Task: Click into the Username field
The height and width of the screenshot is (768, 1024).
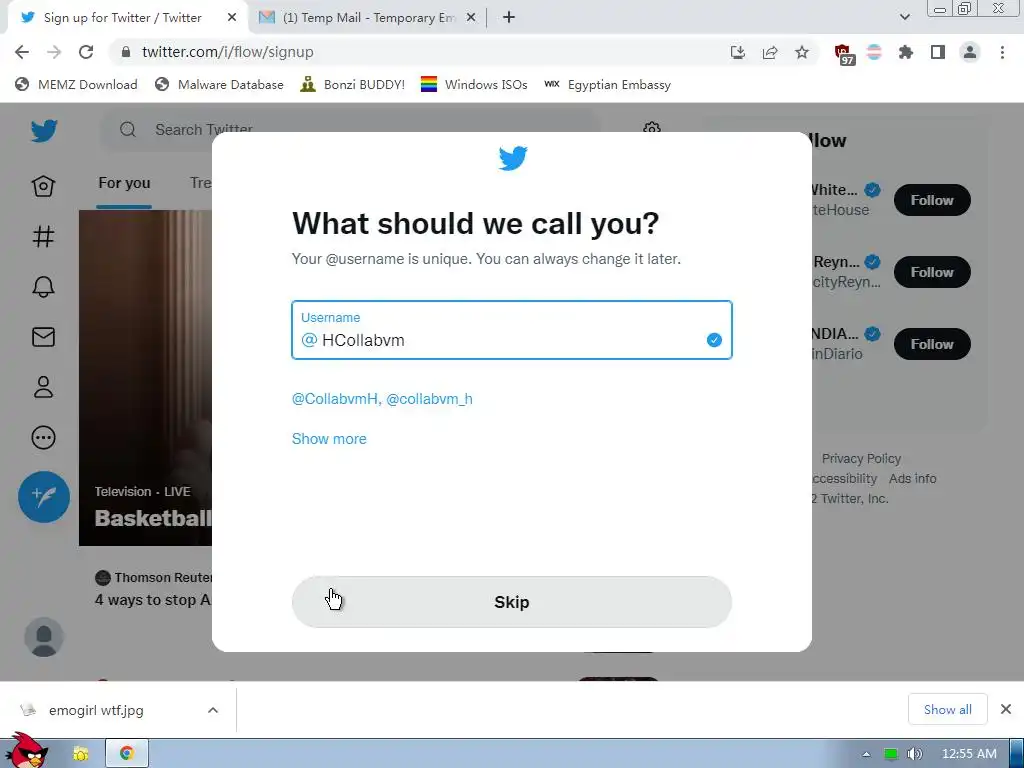Action: [x=511, y=330]
